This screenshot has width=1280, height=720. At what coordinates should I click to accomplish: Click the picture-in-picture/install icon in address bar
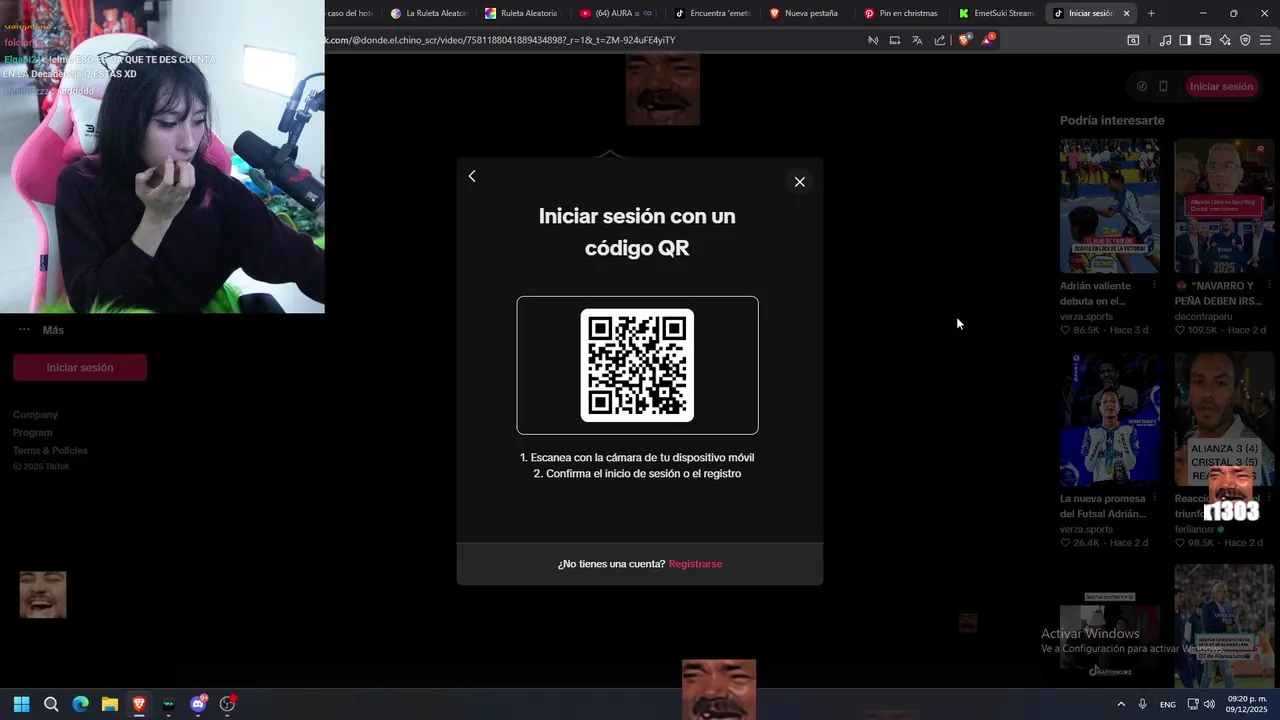point(895,40)
